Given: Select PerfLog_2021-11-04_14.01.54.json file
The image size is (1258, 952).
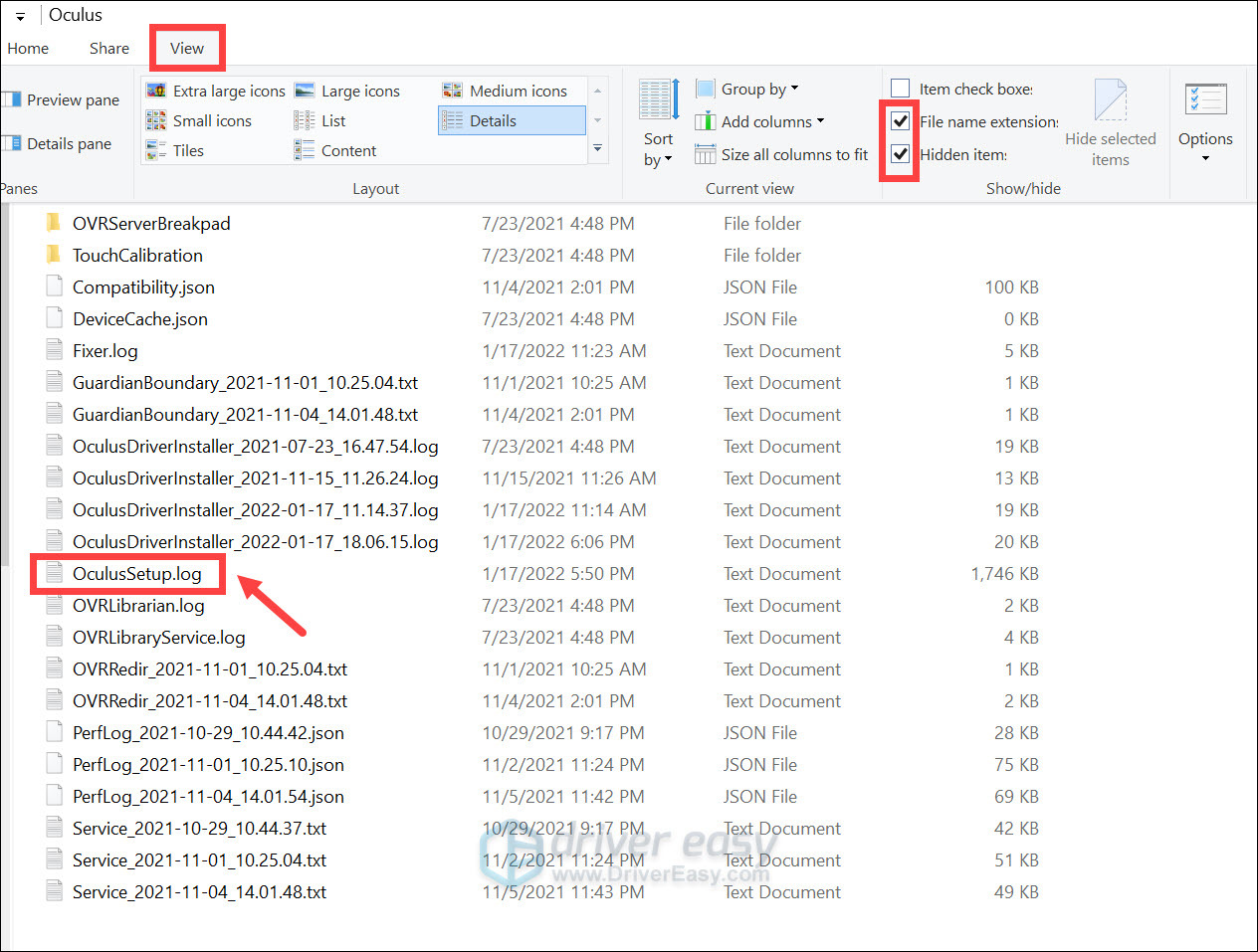Looking at the screenshot, I should [x=208, y=796].
